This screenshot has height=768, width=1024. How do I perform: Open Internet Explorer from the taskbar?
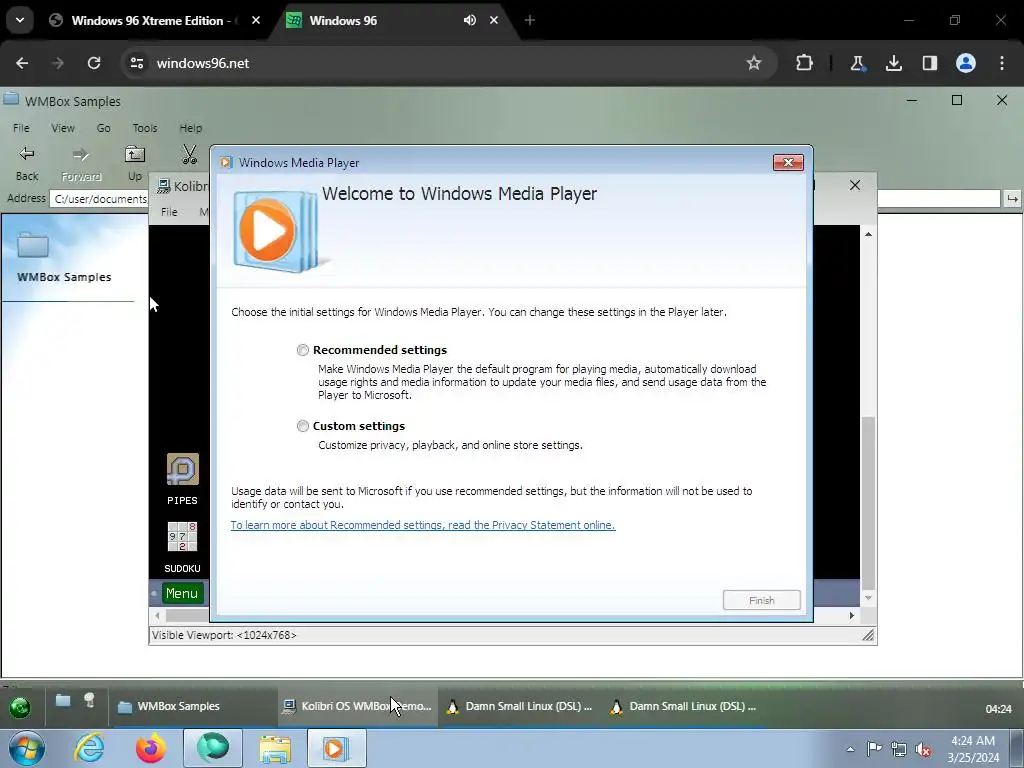pyautogui.click(x=89, y=748)
